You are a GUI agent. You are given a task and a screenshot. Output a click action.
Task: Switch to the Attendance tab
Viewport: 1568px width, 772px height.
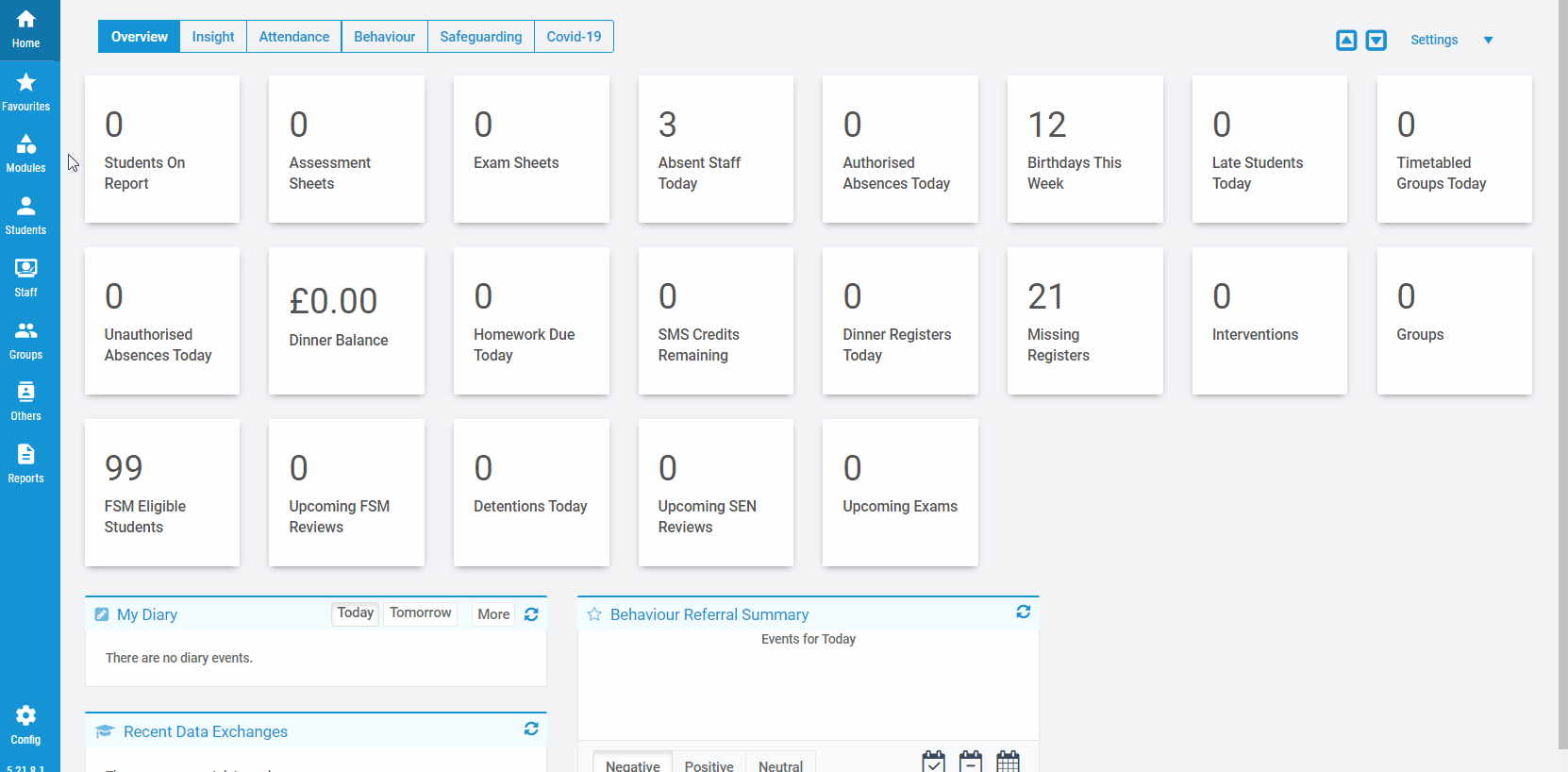293,37
